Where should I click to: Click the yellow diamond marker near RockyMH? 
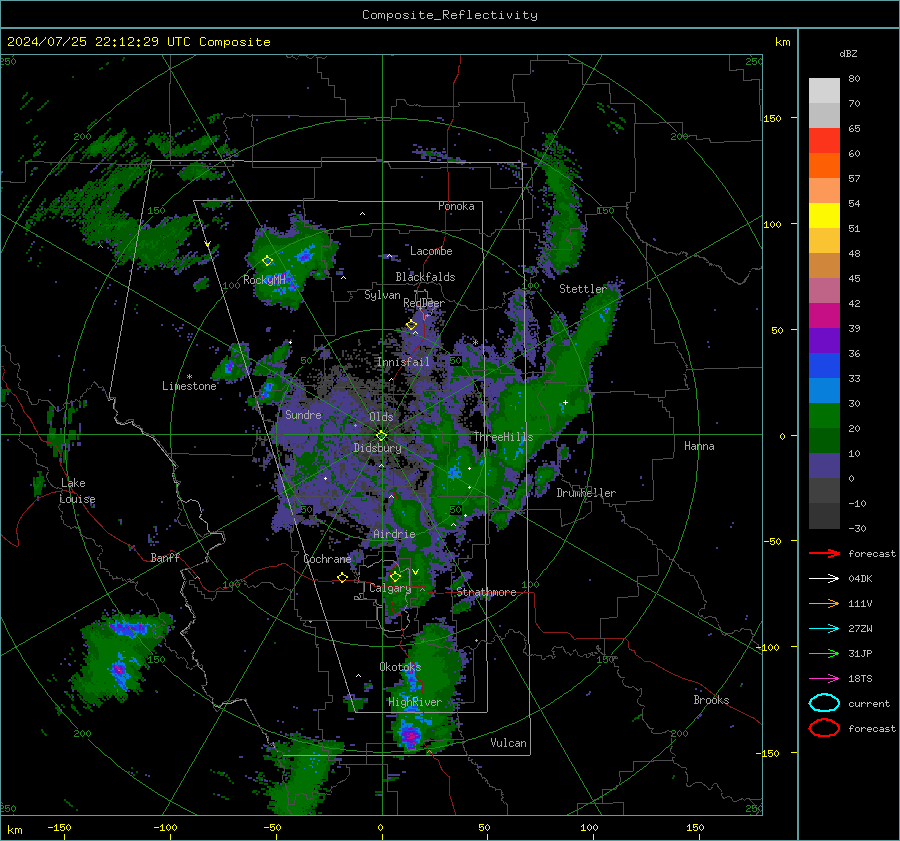click(267, 261)
